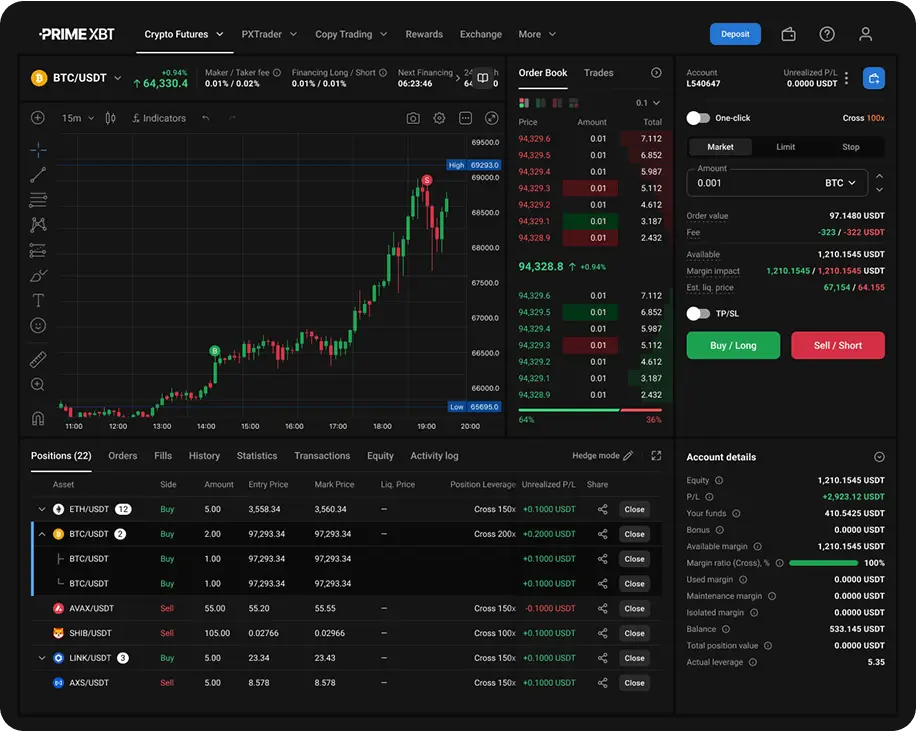Screen dimensions: 916x731
Task: Open the 0.1 order book grouping dropdown
Action: tap(648, 103)
